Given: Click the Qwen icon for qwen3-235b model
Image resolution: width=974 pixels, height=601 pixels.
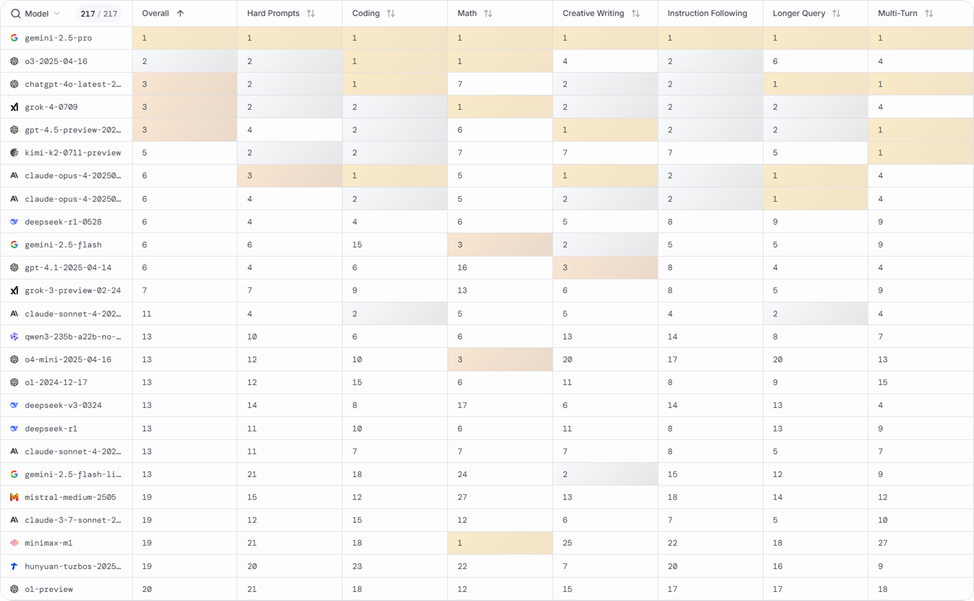Looking at the screenshot, I should tap(14, 337).
